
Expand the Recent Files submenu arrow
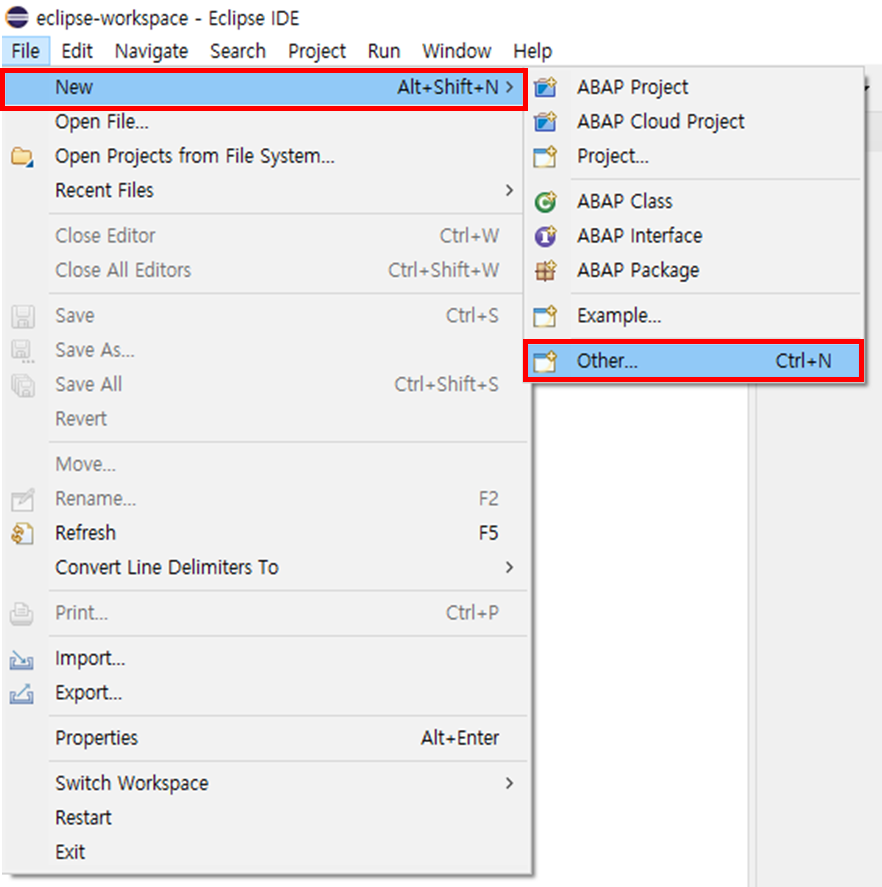(x=509, y=190)
